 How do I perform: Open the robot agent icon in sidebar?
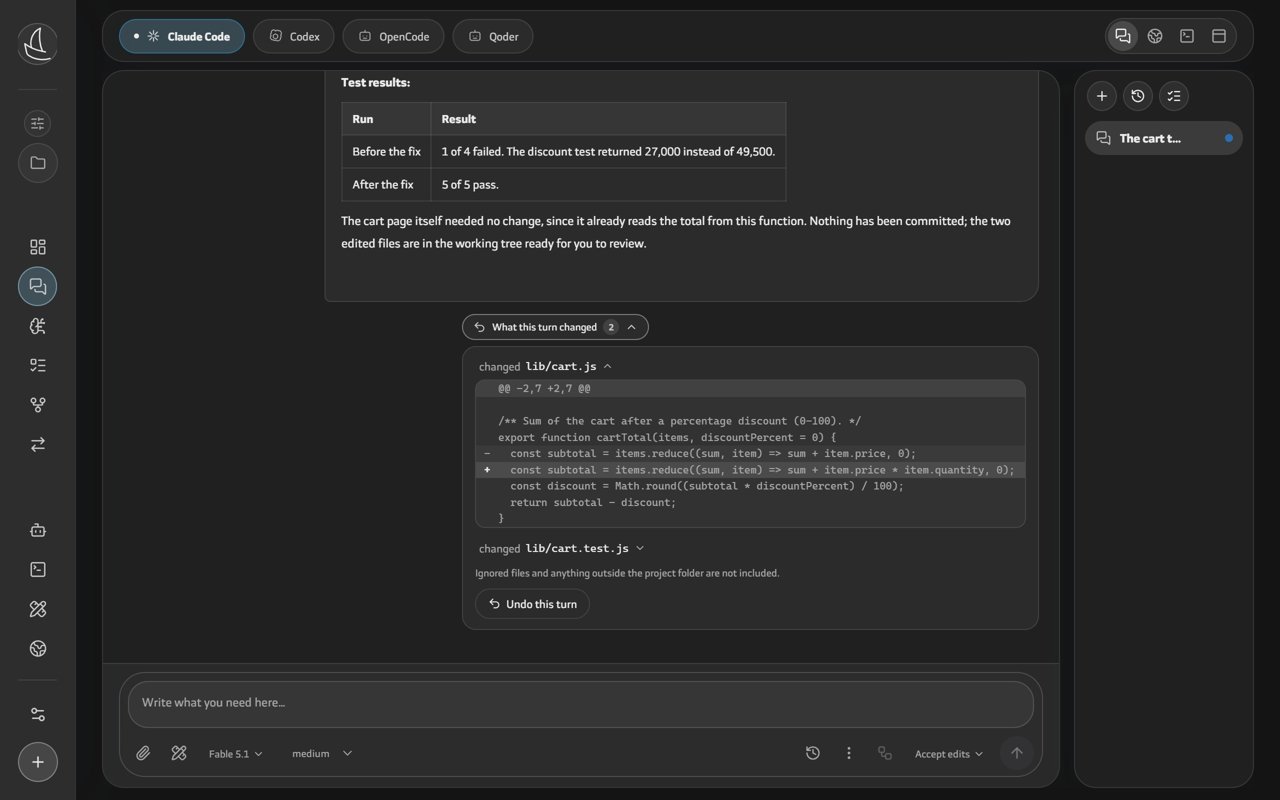pyautogui.click(x=38, y=530)
